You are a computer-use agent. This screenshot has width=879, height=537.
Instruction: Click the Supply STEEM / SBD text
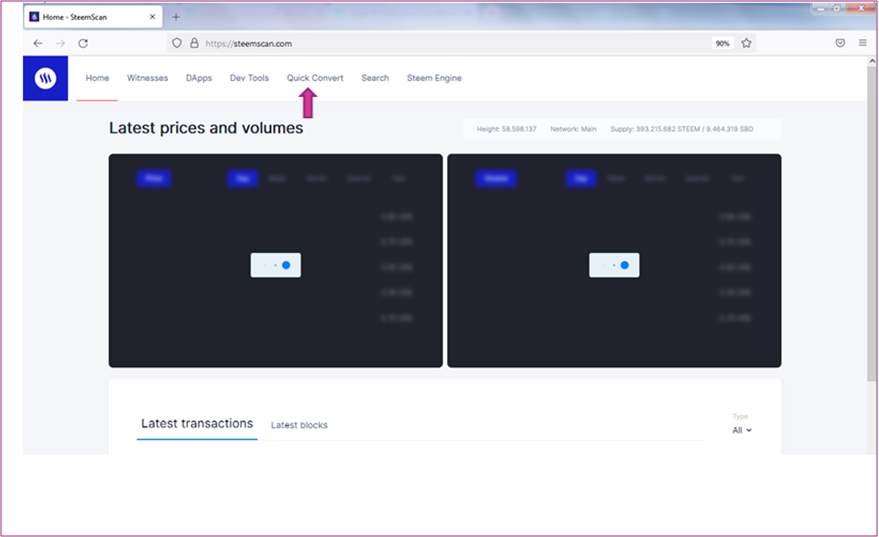[x=682, y=129]
